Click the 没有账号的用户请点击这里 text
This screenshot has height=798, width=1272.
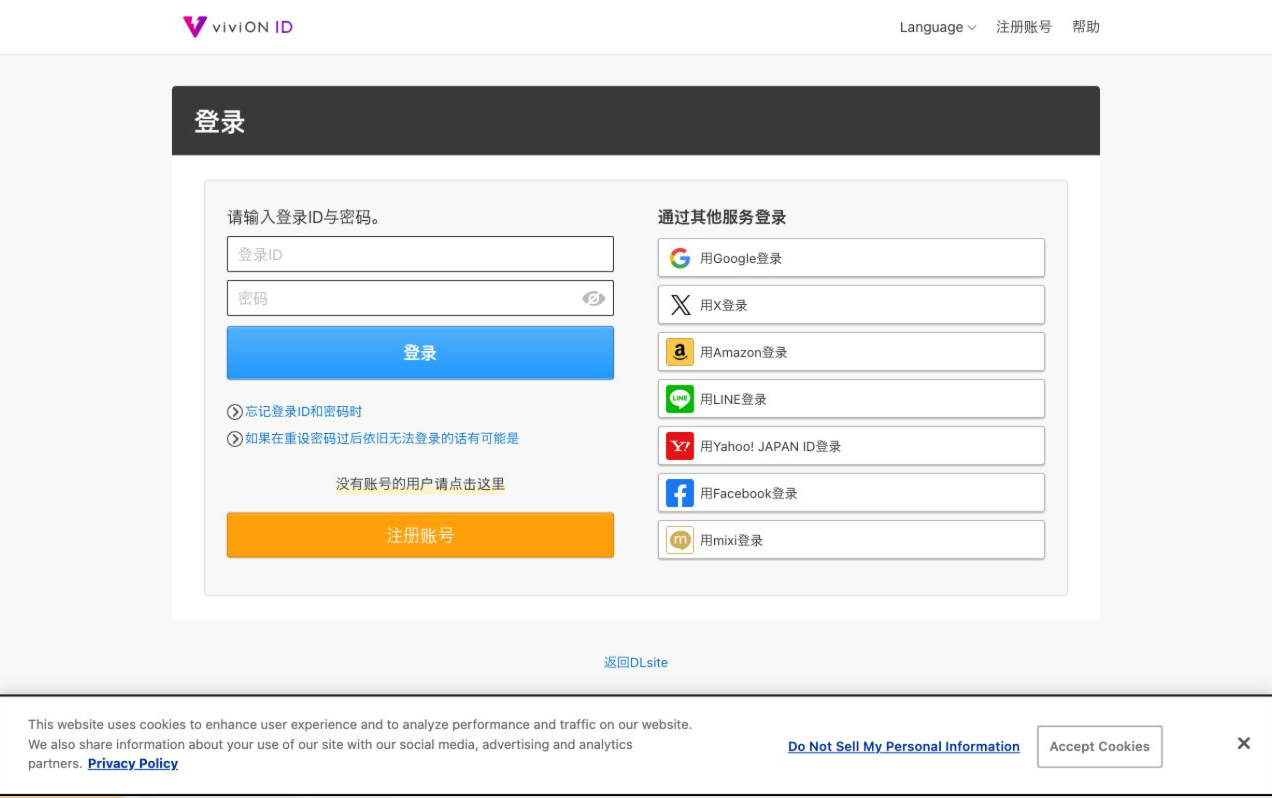tap(420, 484)
